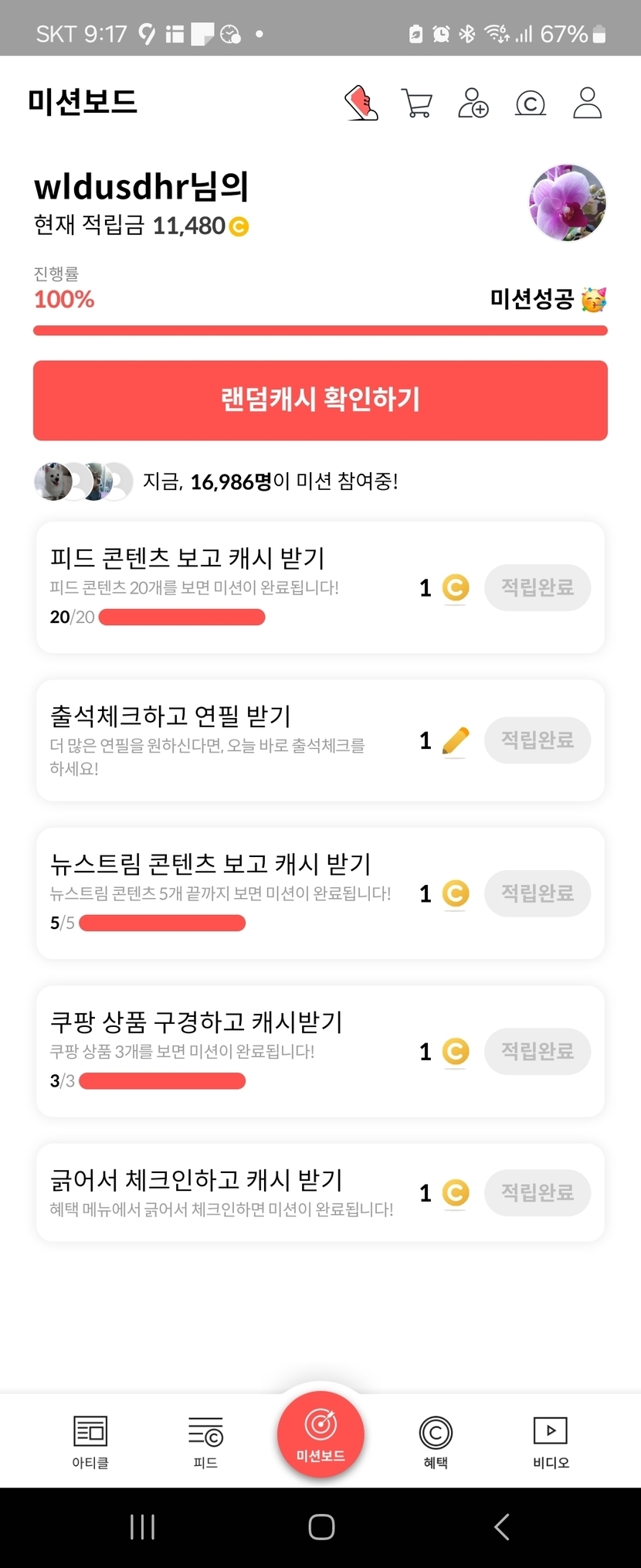
Task: Go to the 혜택 tab
Action: point(436,1441)
